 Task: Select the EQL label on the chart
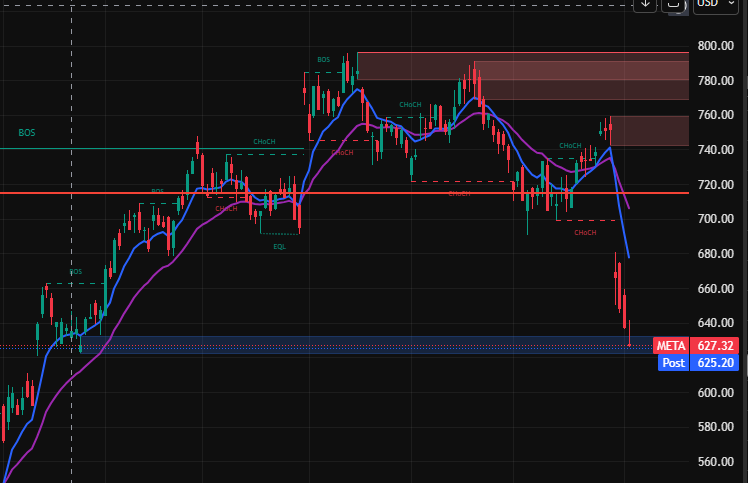pyautogui.click(x=280, y=247)
